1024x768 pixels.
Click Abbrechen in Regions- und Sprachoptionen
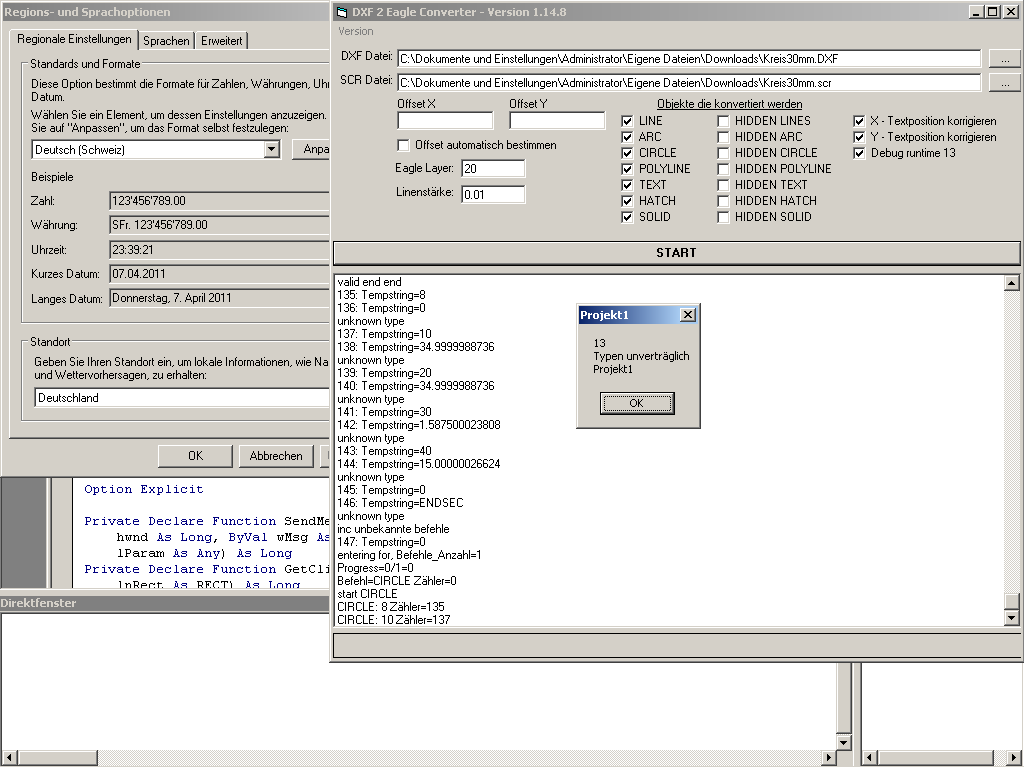[x=276, y=456]
